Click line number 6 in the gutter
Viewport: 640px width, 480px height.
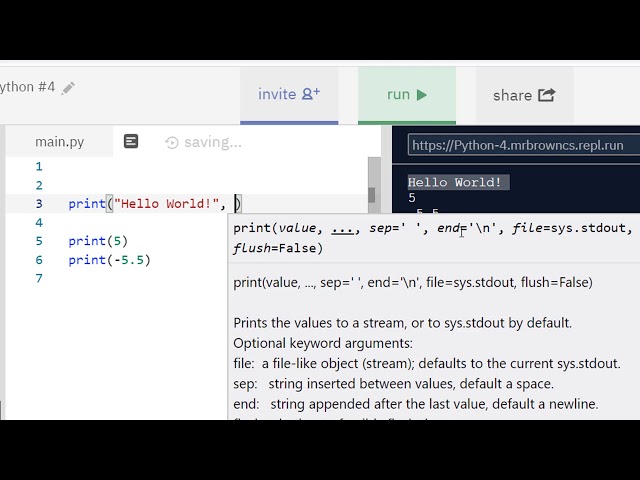coord(39,260)
